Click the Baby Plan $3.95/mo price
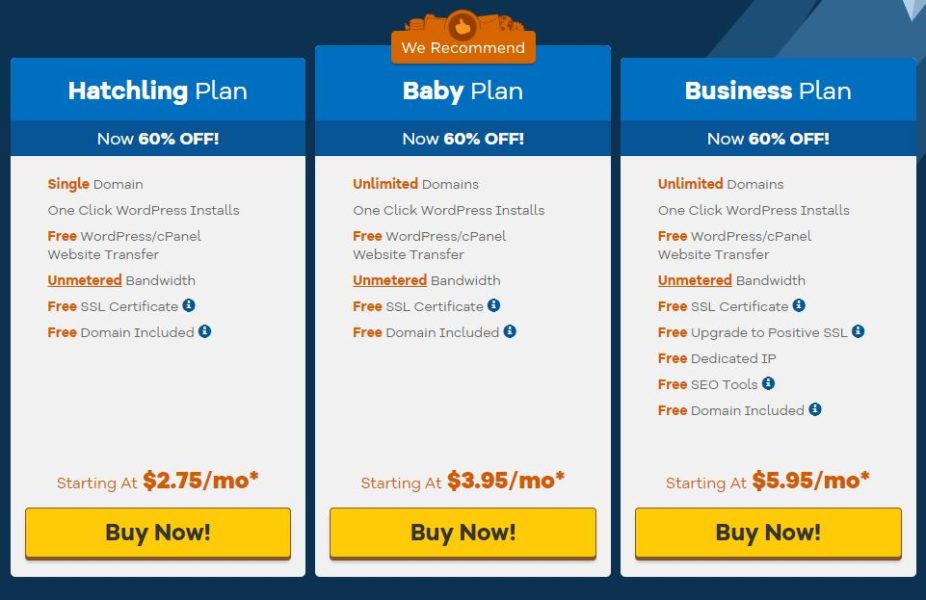 [x=506, y=481]
